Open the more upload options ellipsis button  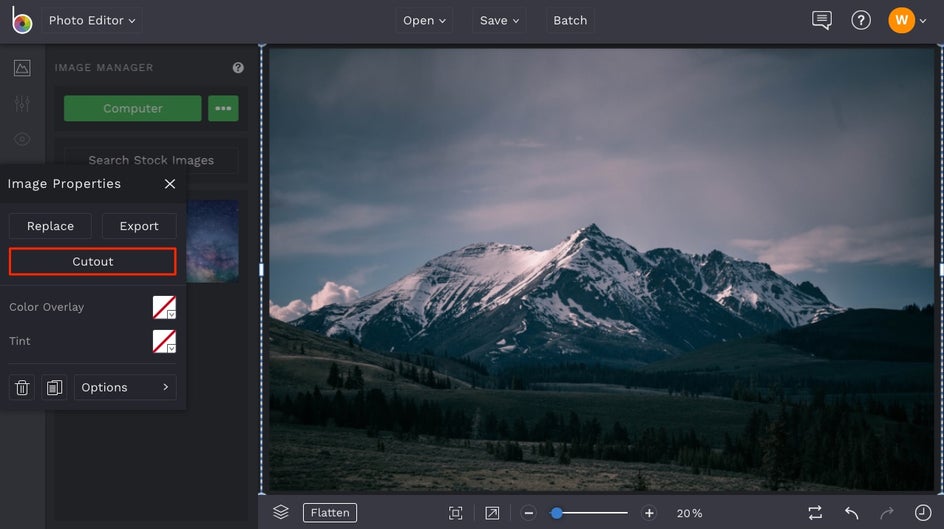point(223,108)
